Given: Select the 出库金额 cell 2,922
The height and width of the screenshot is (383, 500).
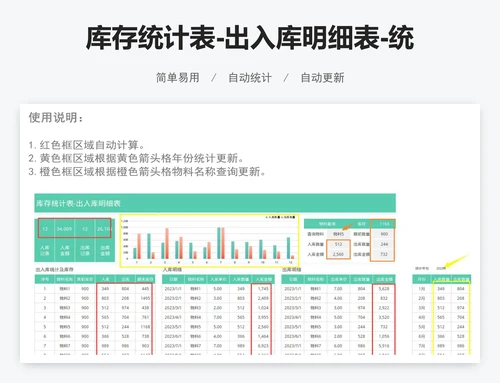Looking at the screenshot, I should coord(384,308).
